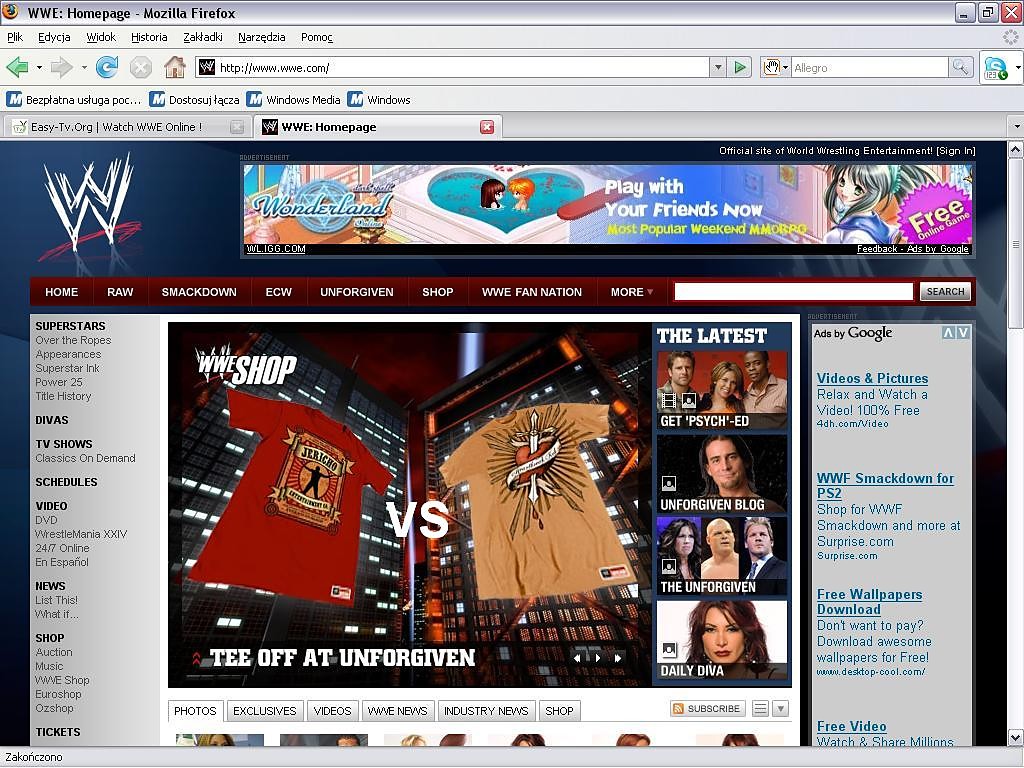Expand the address bar URL history dropdown
The width and height of the screenshot is (1024, 768).
(718, 67)
